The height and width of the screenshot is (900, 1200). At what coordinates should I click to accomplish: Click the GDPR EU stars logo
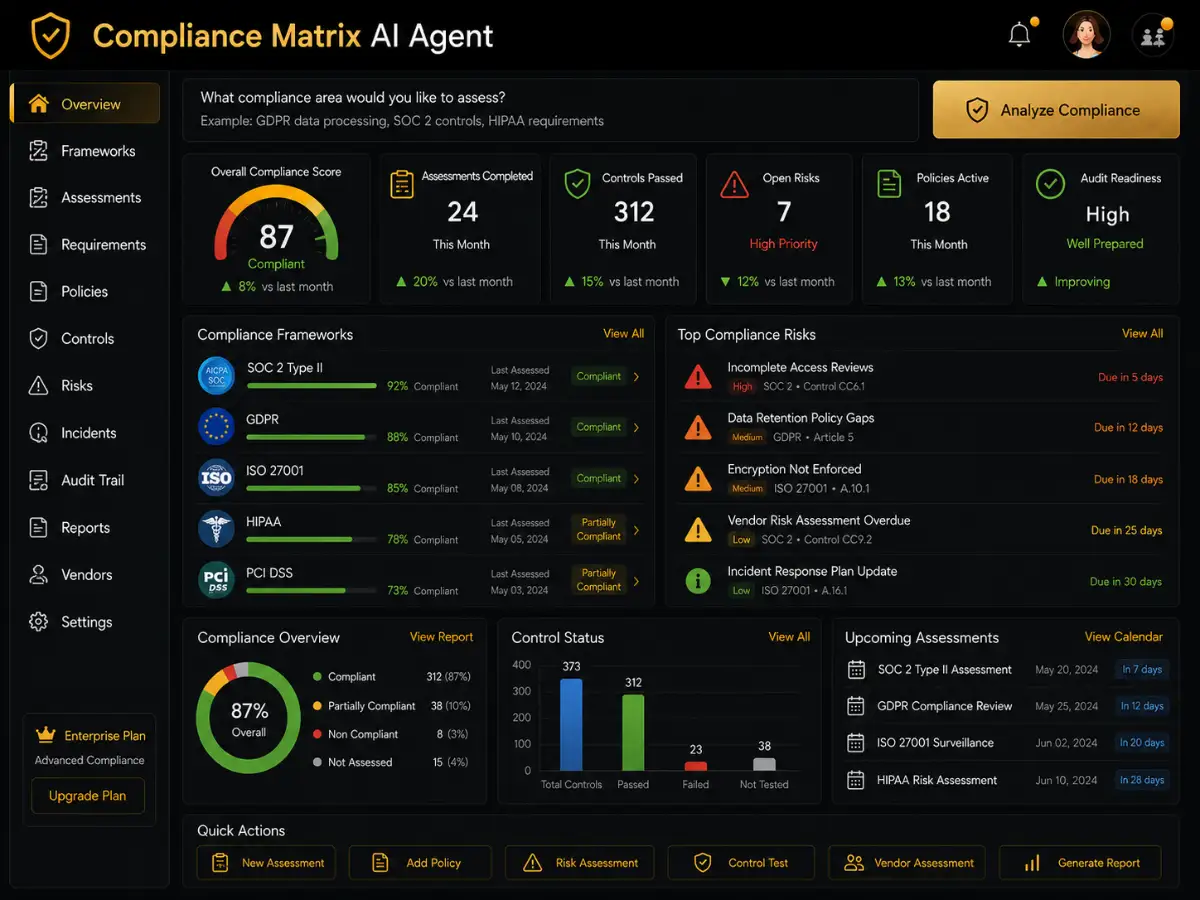tap(216, 427)
